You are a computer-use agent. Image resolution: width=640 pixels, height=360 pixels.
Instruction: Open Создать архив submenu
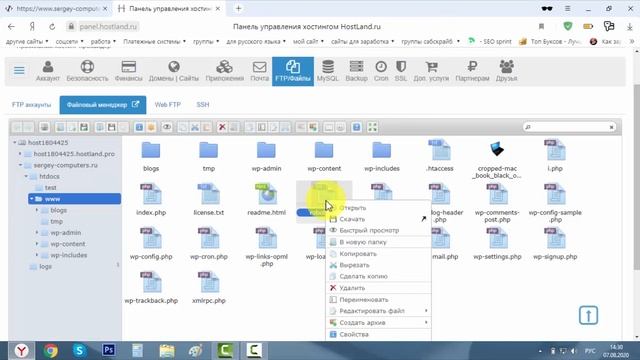[x=379, y=322]
